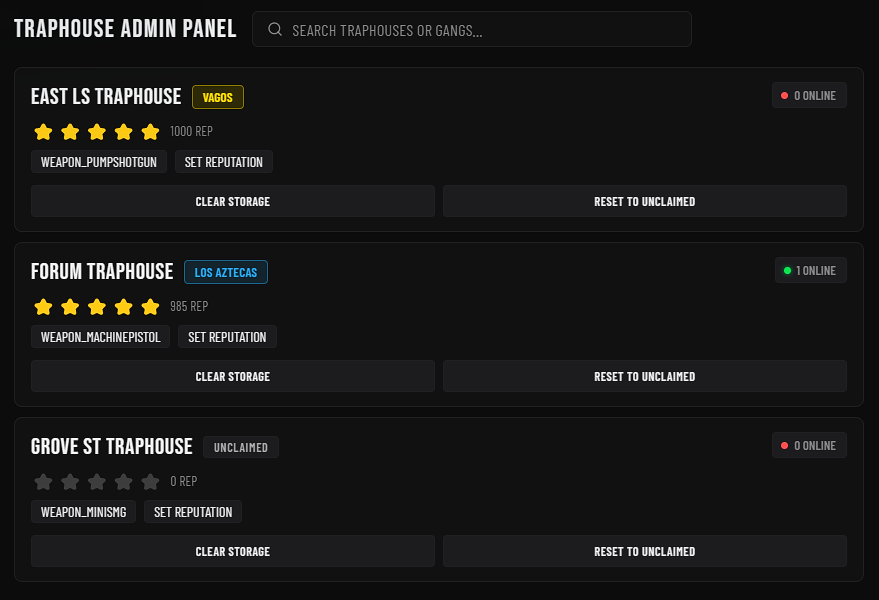Reset Forum Traphouse to Unclaimed

coord(645,376)
